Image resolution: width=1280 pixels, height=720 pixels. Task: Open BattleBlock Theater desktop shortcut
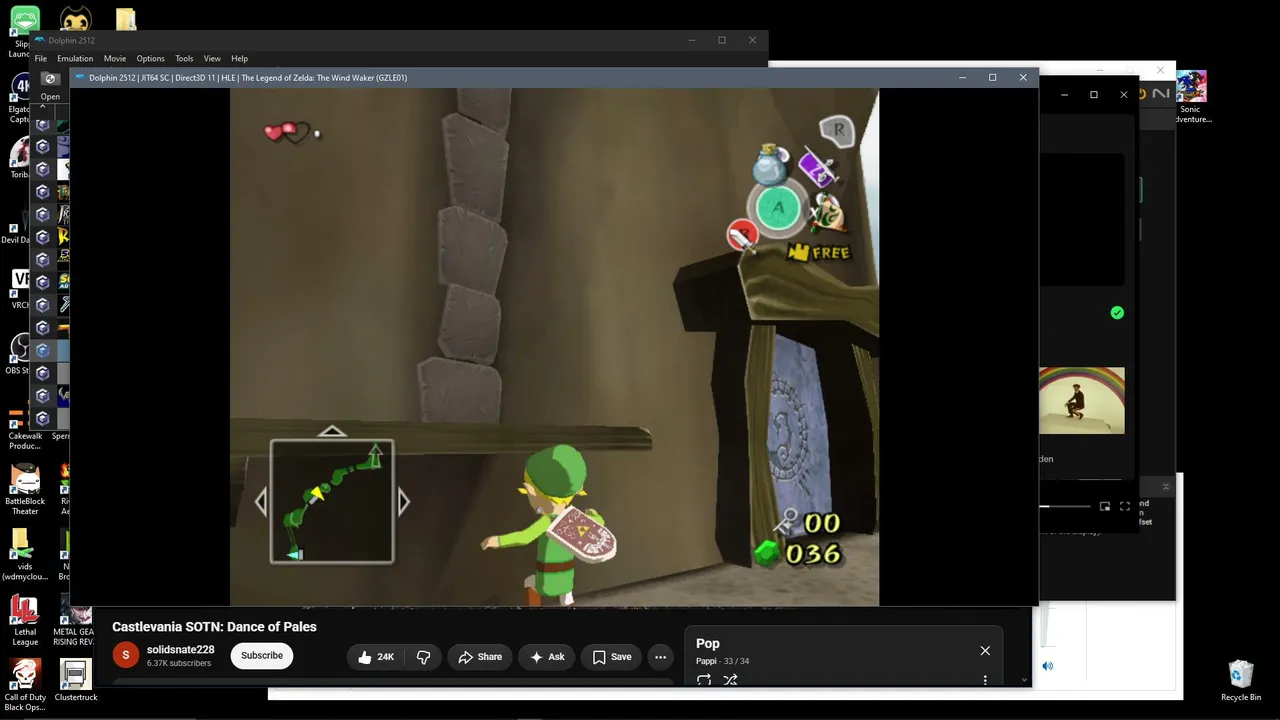pos(25,490)
